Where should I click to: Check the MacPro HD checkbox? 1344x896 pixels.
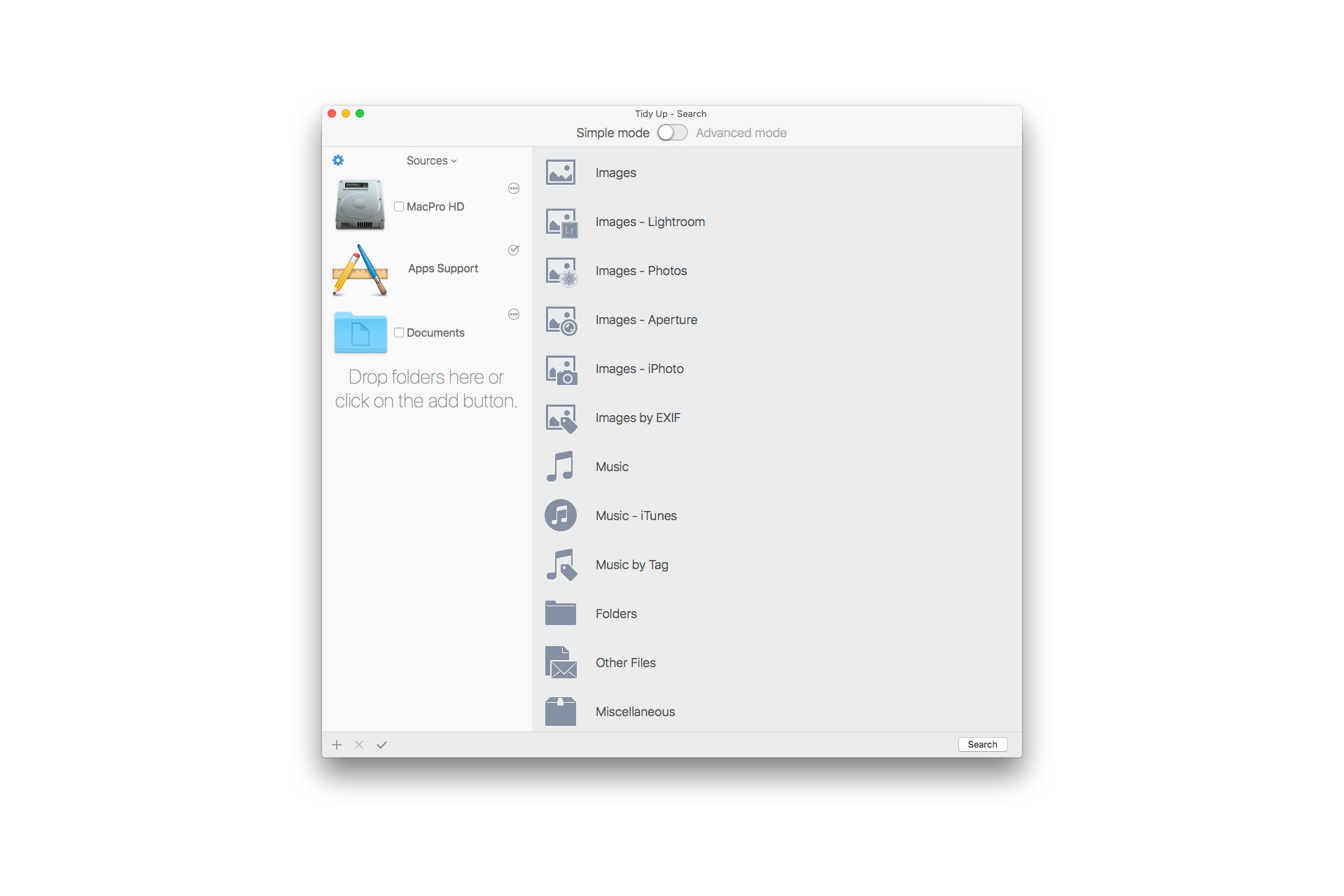(399, 206)
